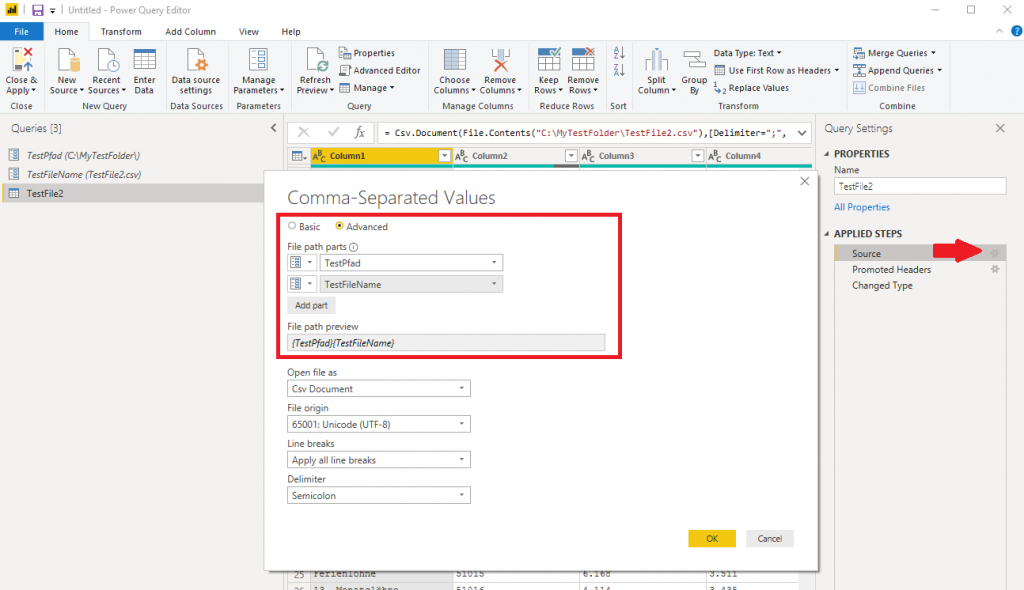
Task: Click Replace Values in Transform group
Action: pyautogui.click(x=751, y=88)
